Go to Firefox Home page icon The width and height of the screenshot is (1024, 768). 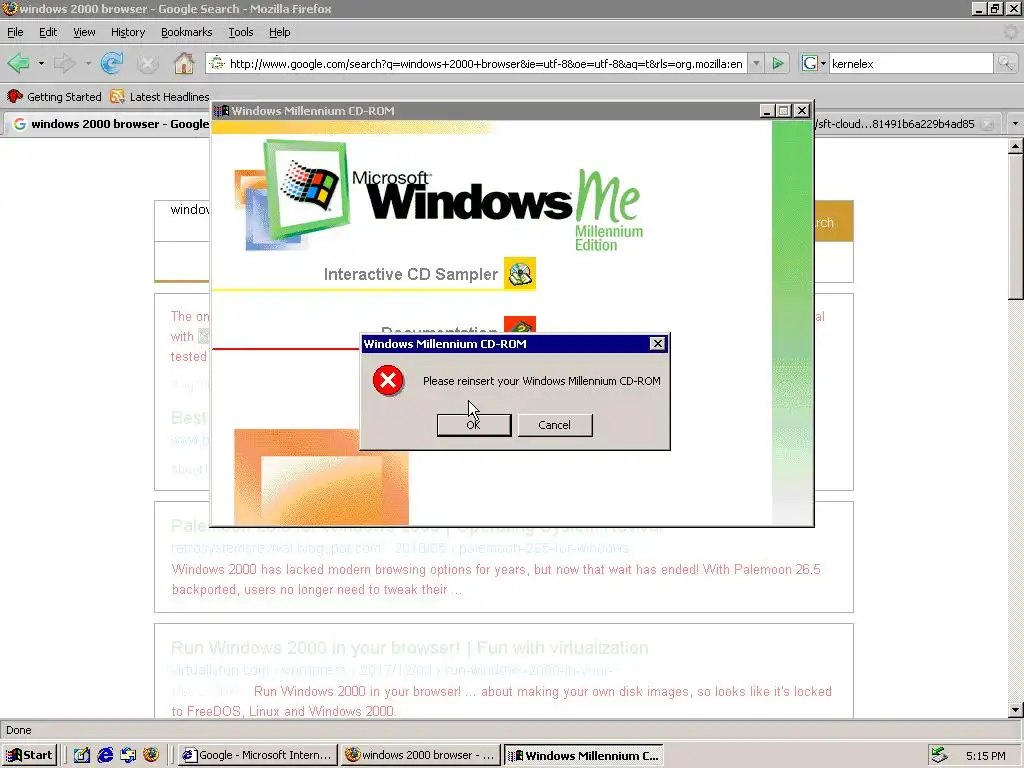pos(184,63)
